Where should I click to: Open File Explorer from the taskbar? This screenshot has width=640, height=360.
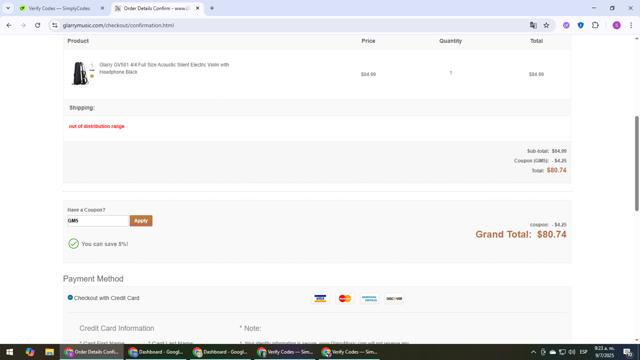click(x=49, y=352)
